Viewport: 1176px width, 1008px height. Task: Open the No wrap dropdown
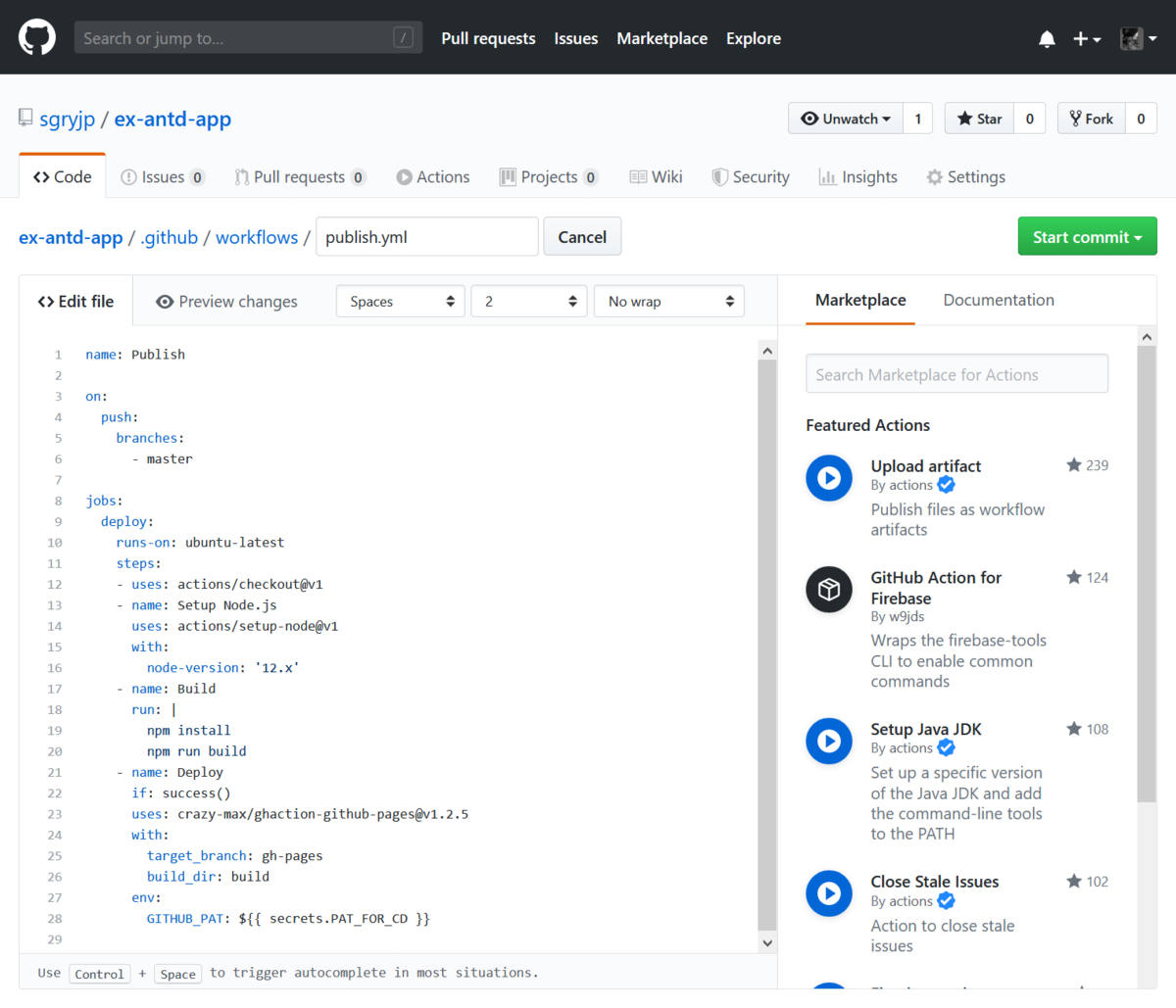point(669,302)
